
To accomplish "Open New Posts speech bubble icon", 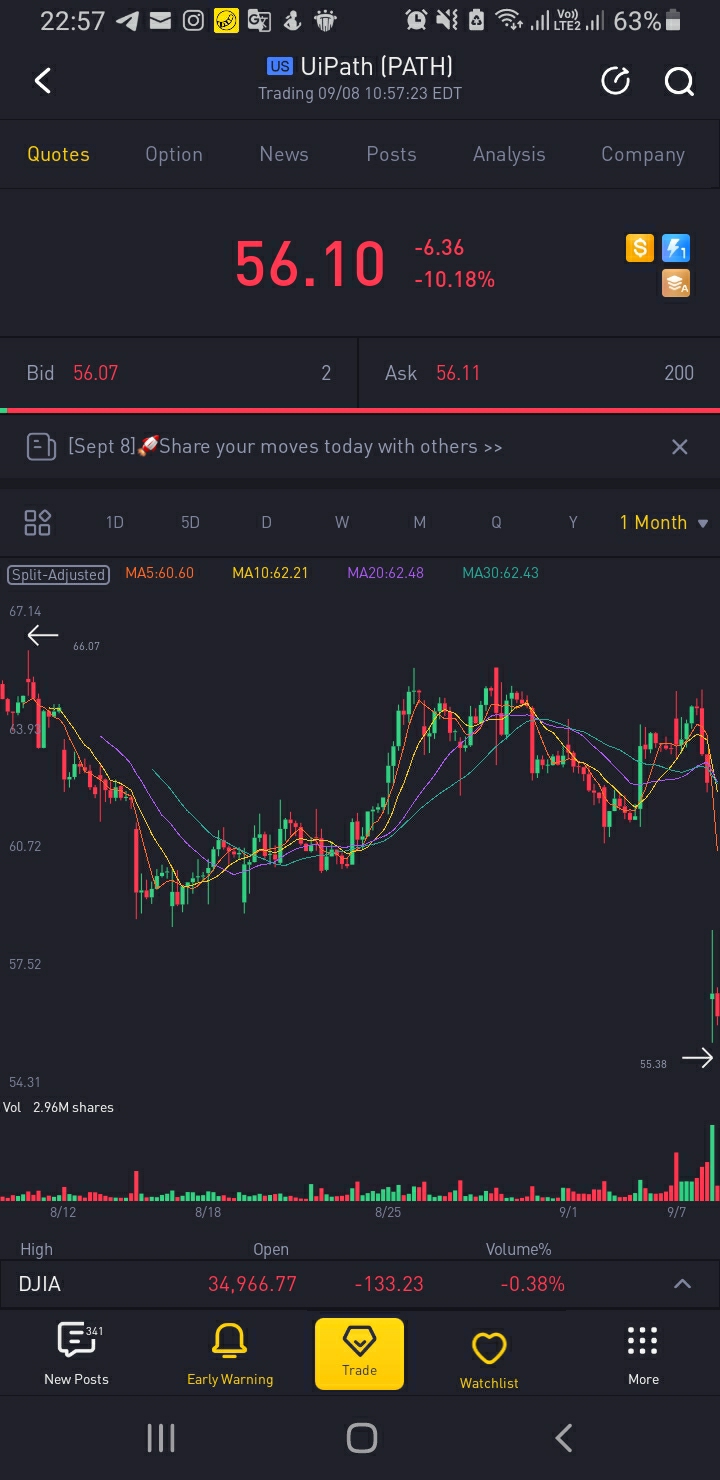I will point(77,1340).
